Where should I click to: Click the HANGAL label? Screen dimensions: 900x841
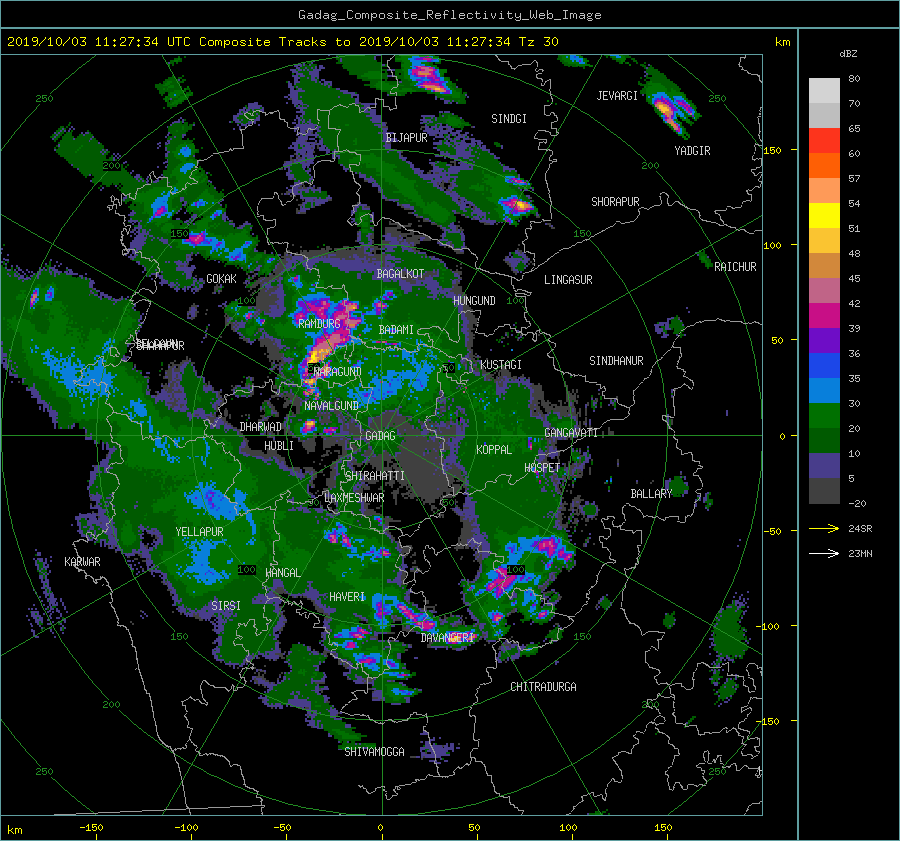click(283, 573)
